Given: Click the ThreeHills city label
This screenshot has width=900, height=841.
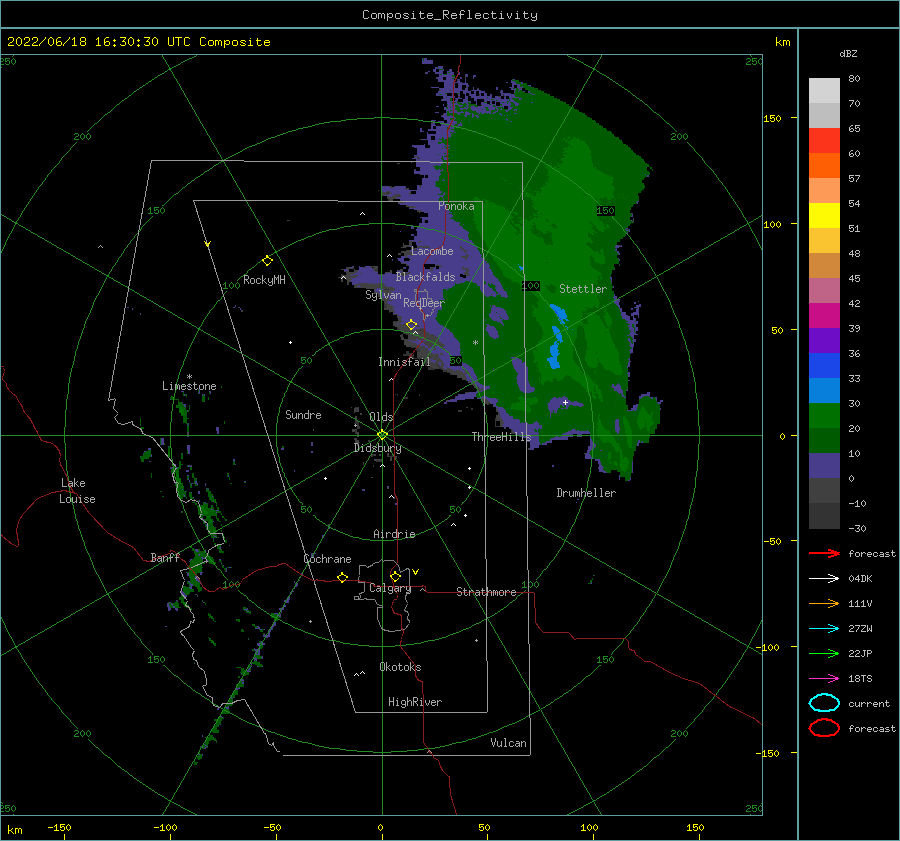Looking at the screenshot, I should [x=501, y=437].
